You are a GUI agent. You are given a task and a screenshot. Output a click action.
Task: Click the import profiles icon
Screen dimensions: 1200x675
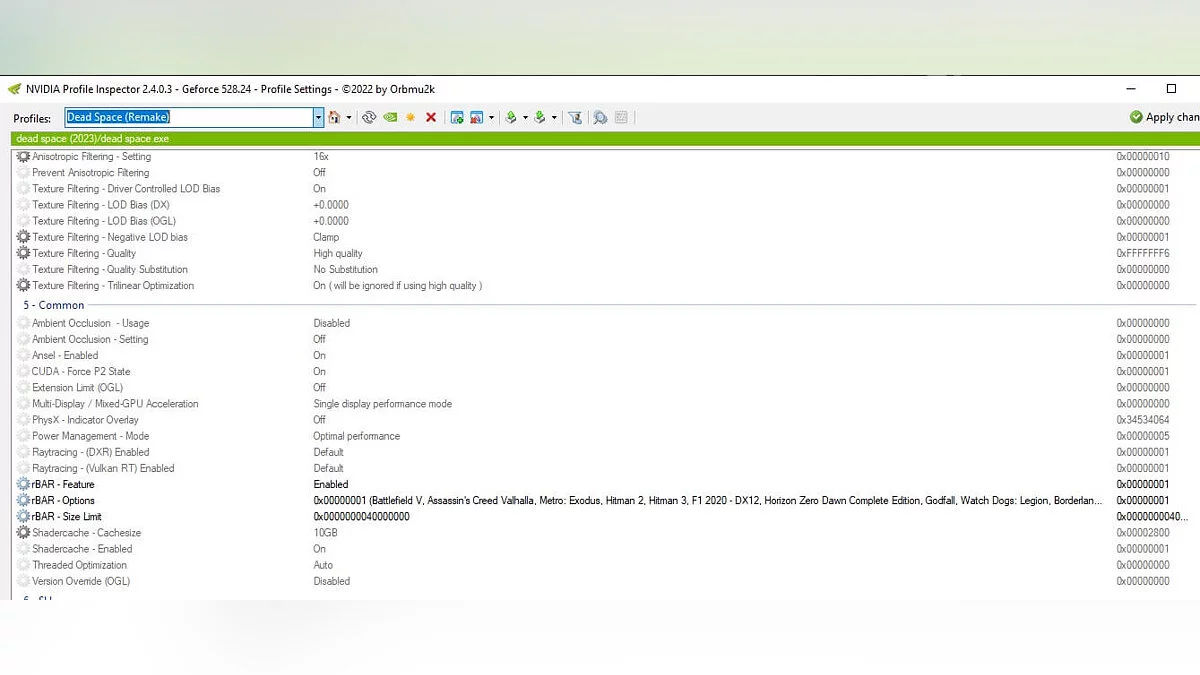[x=539, y=117]
